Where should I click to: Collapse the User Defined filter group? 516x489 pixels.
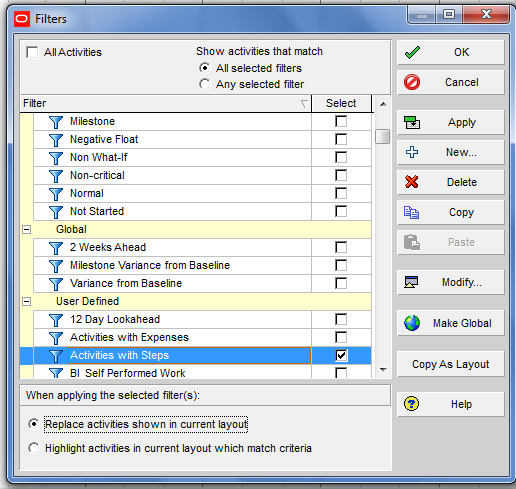pos(26,301)
